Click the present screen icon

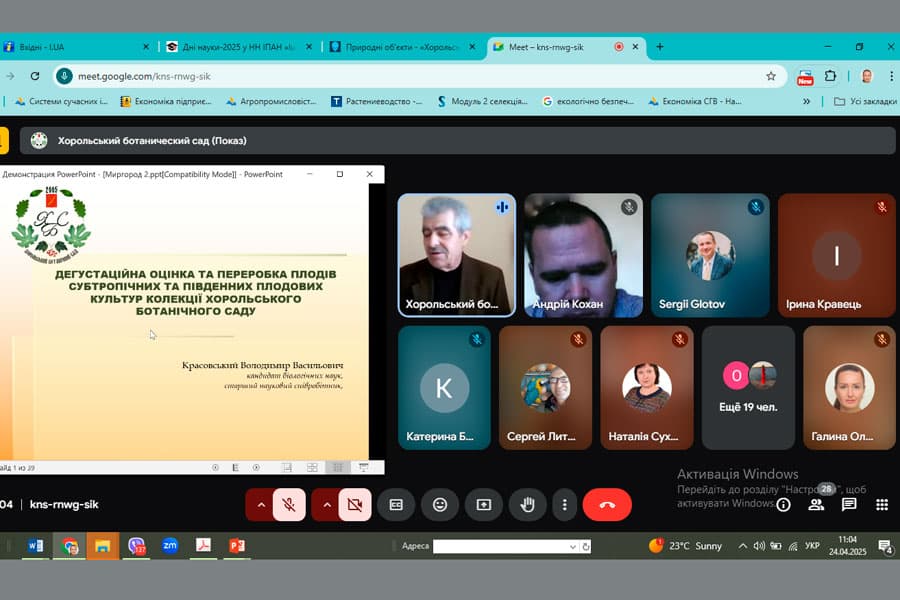483,505
